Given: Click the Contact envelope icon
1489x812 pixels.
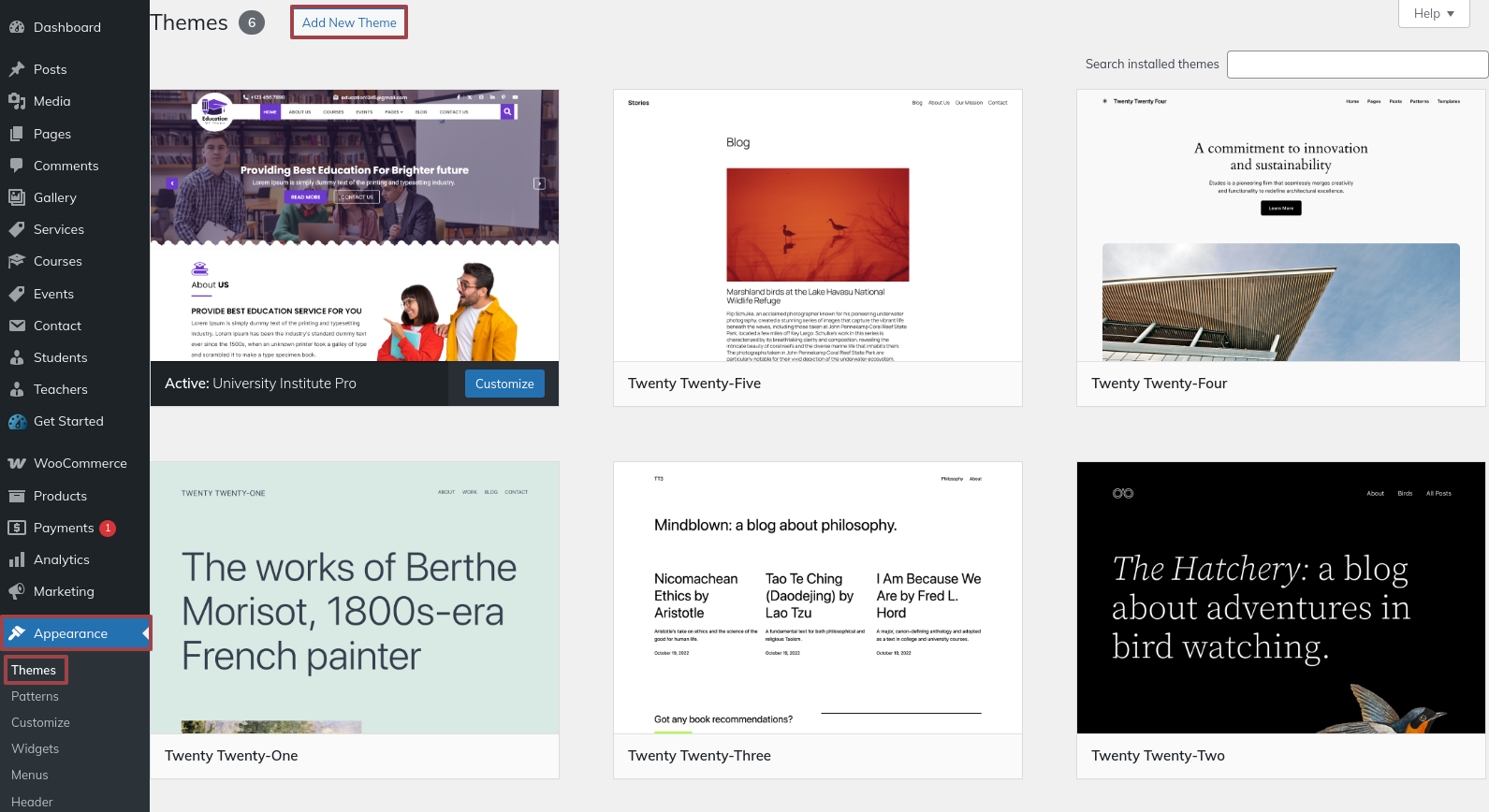Looking at the screenshot, I should pyautogui.click(x=17, y=326).
